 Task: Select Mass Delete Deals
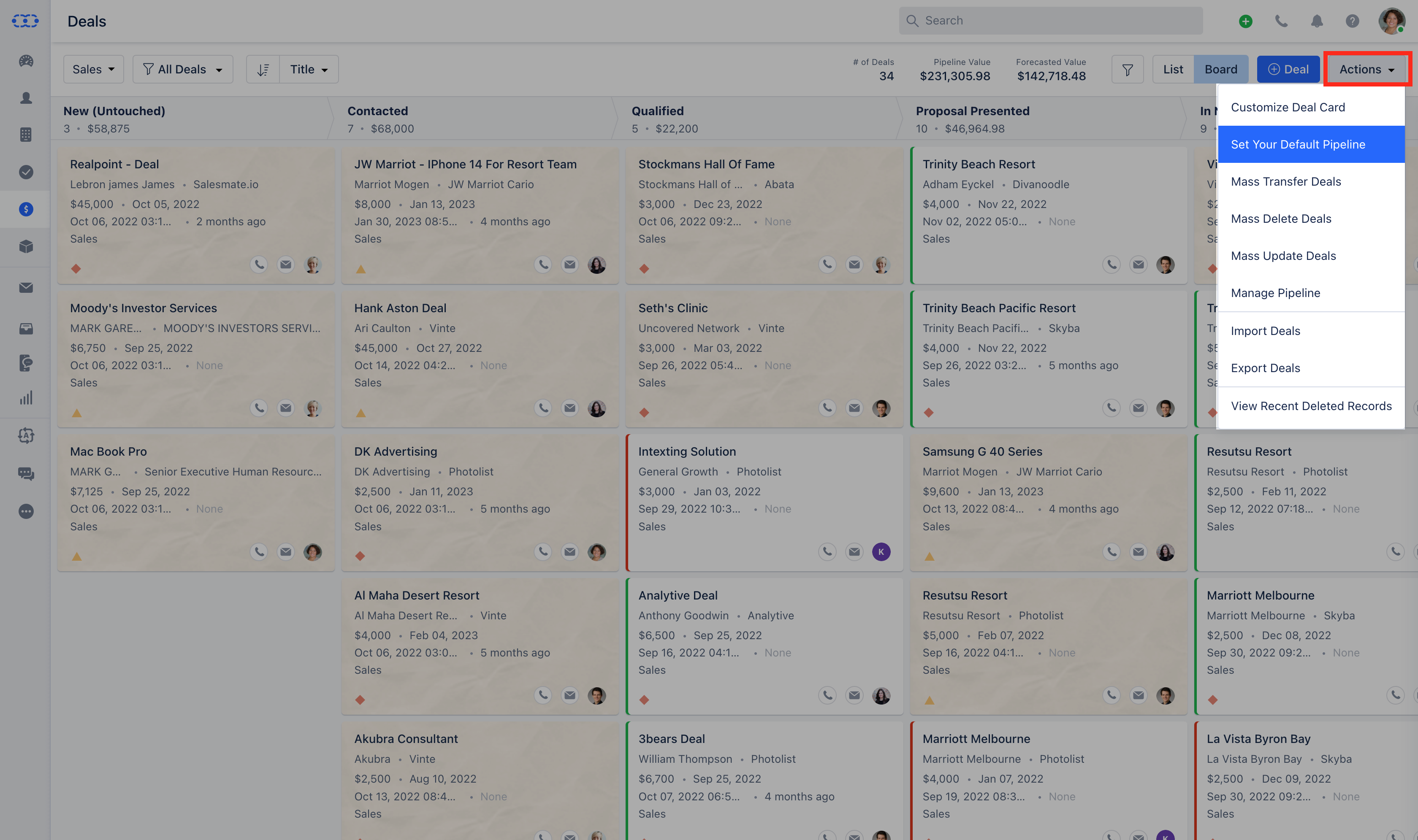point(1311,219)
